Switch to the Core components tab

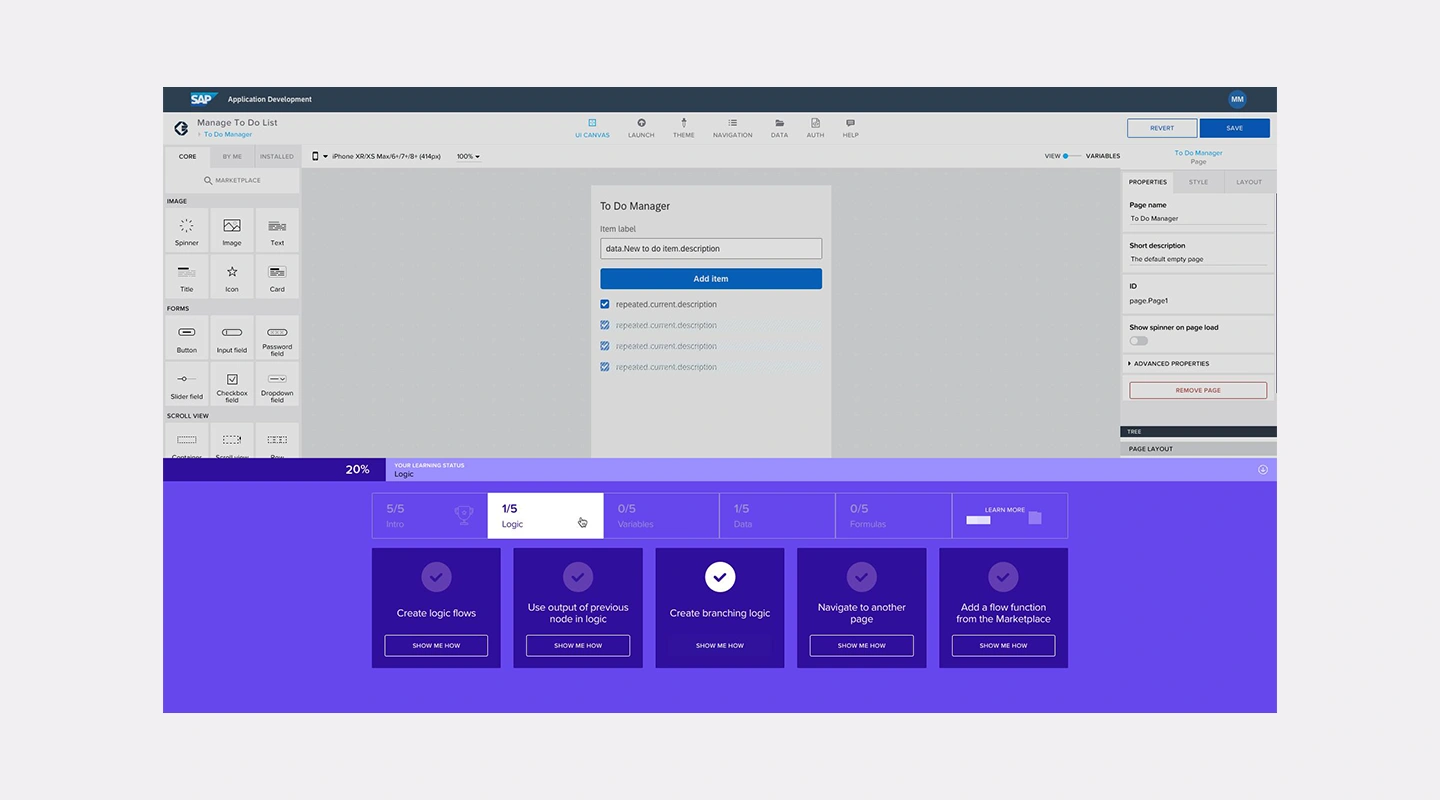pos(188,156)
